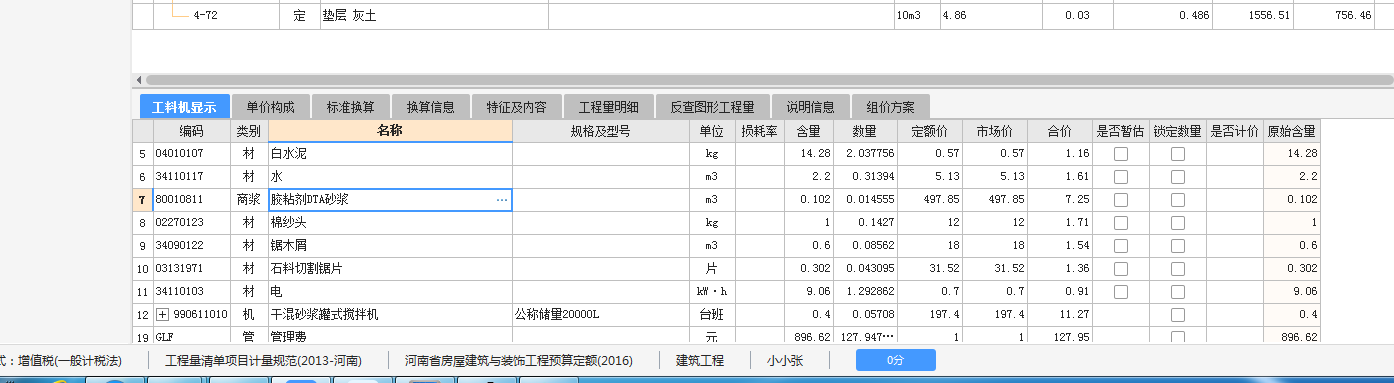Select the 锯木屑 name cell

(390, 246)
